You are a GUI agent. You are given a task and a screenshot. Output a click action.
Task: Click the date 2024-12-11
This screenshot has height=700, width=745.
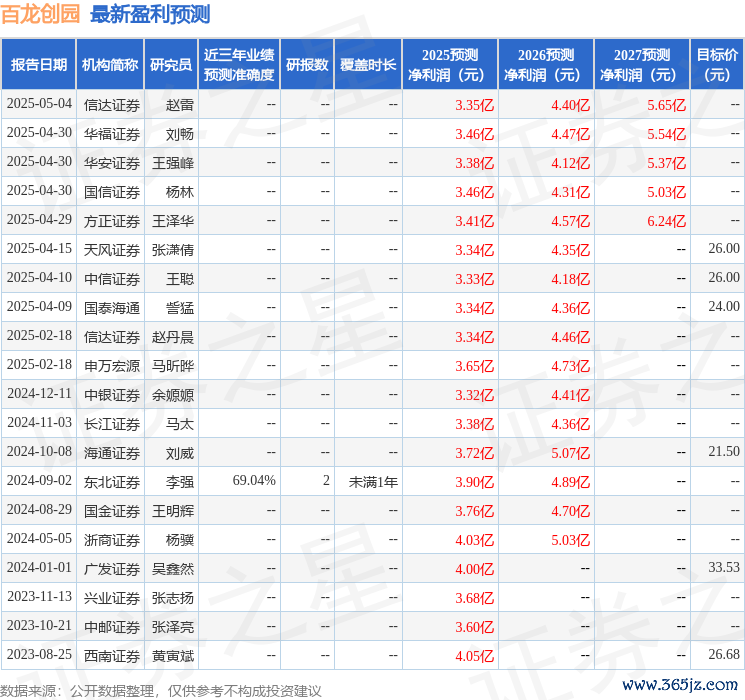[x=39, y=393]
